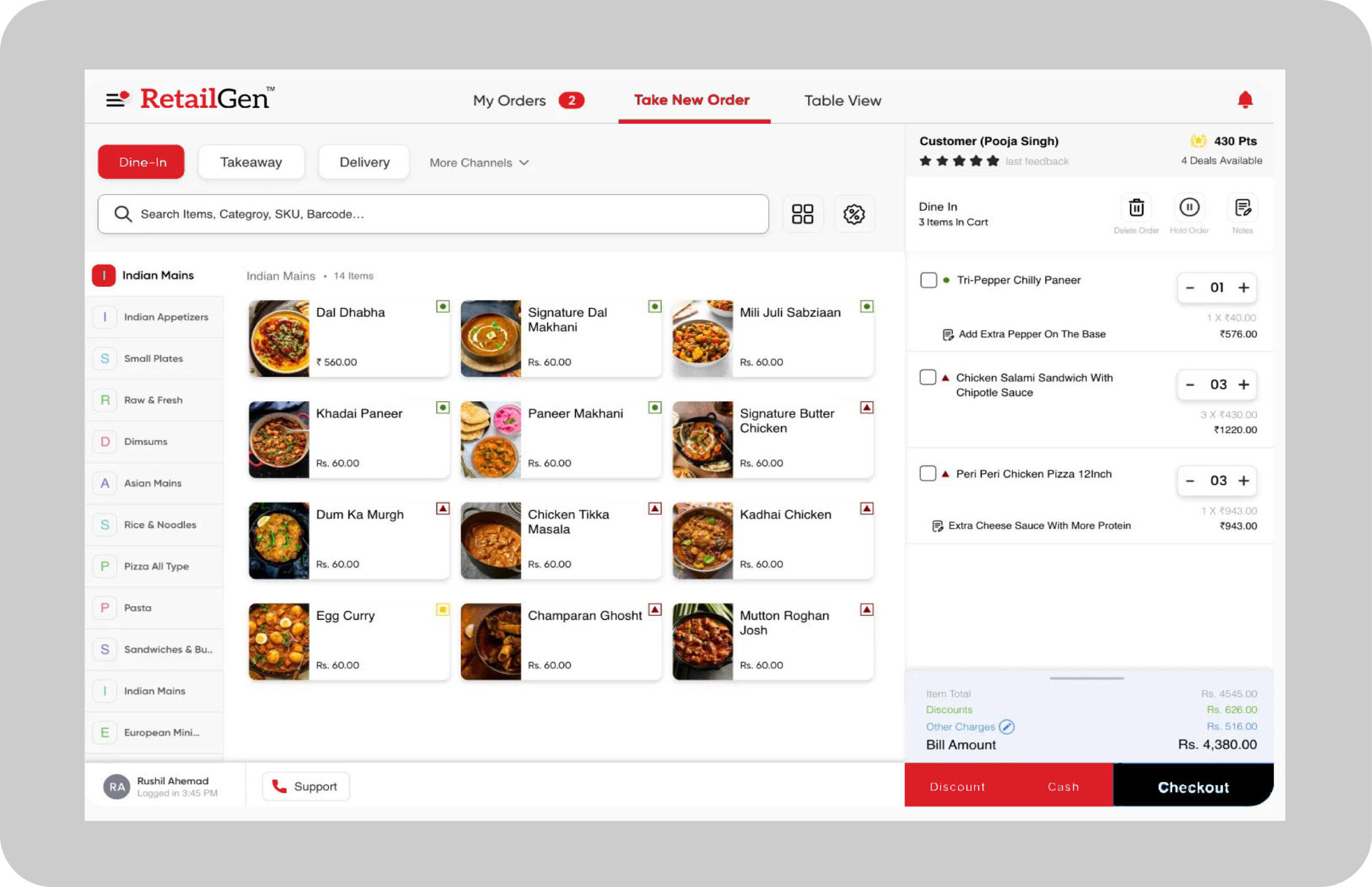This screenshot has height=887, width=1372.
Task: Switch to grid view icon
Action: (x=802, y=214)
